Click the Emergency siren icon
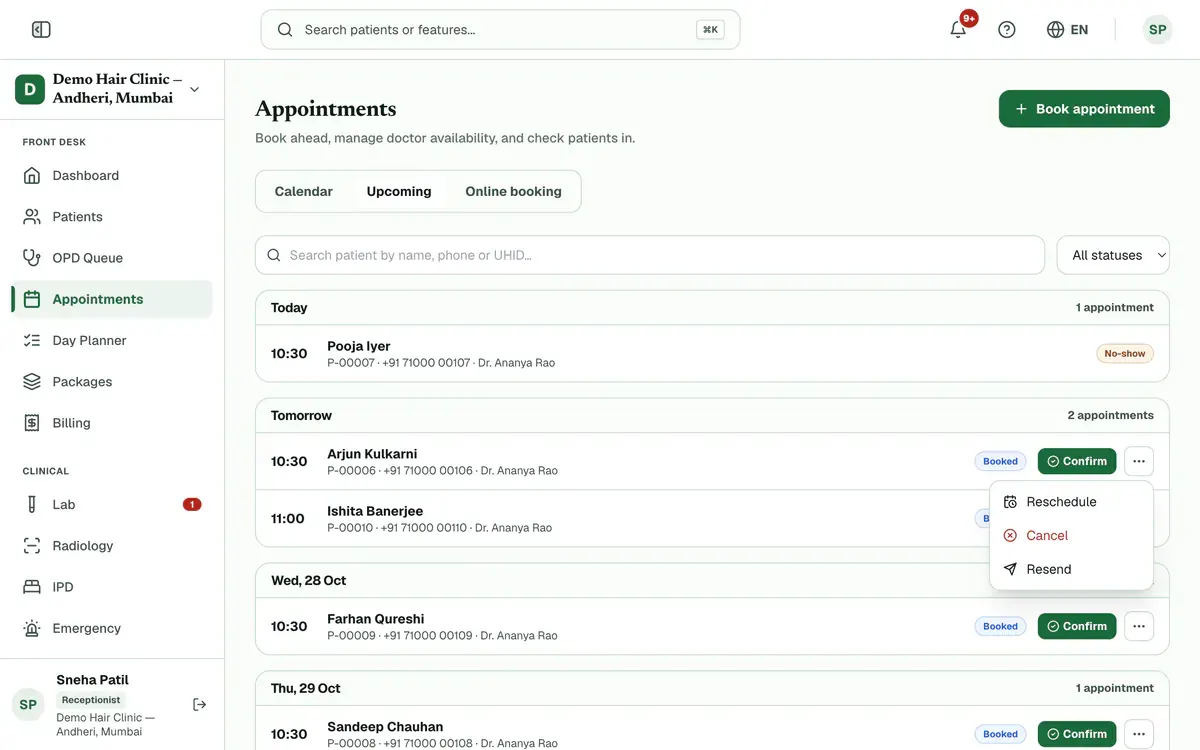The height and width of the screenshot is (750, 1200). click(32, 629)
